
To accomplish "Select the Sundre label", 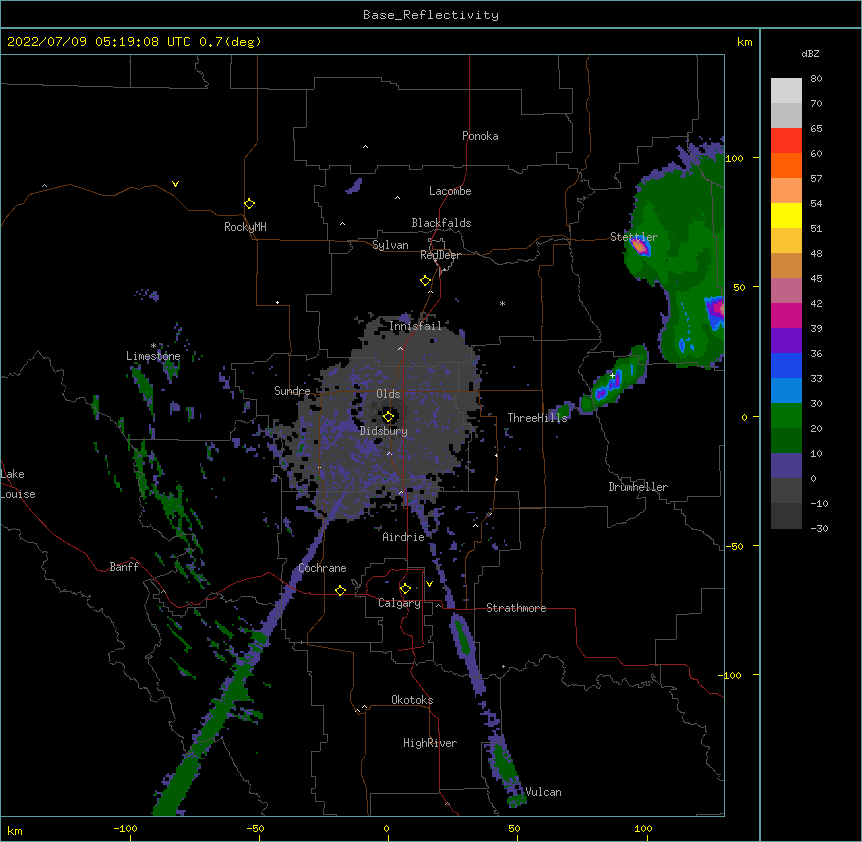I will click(x=292, y=391).
